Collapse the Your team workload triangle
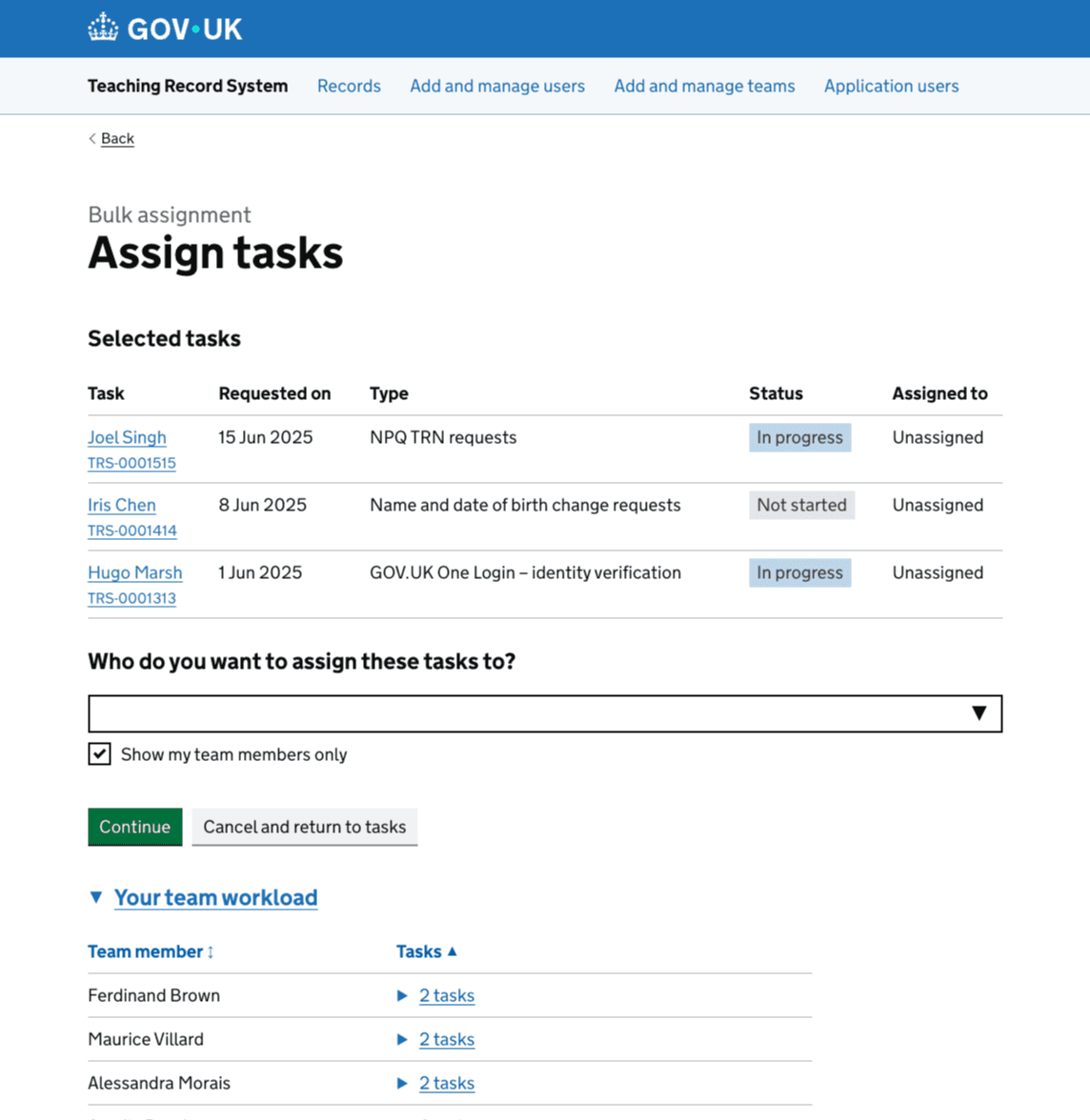This screenshot has width=1090, height=1120. coord(96,897)
